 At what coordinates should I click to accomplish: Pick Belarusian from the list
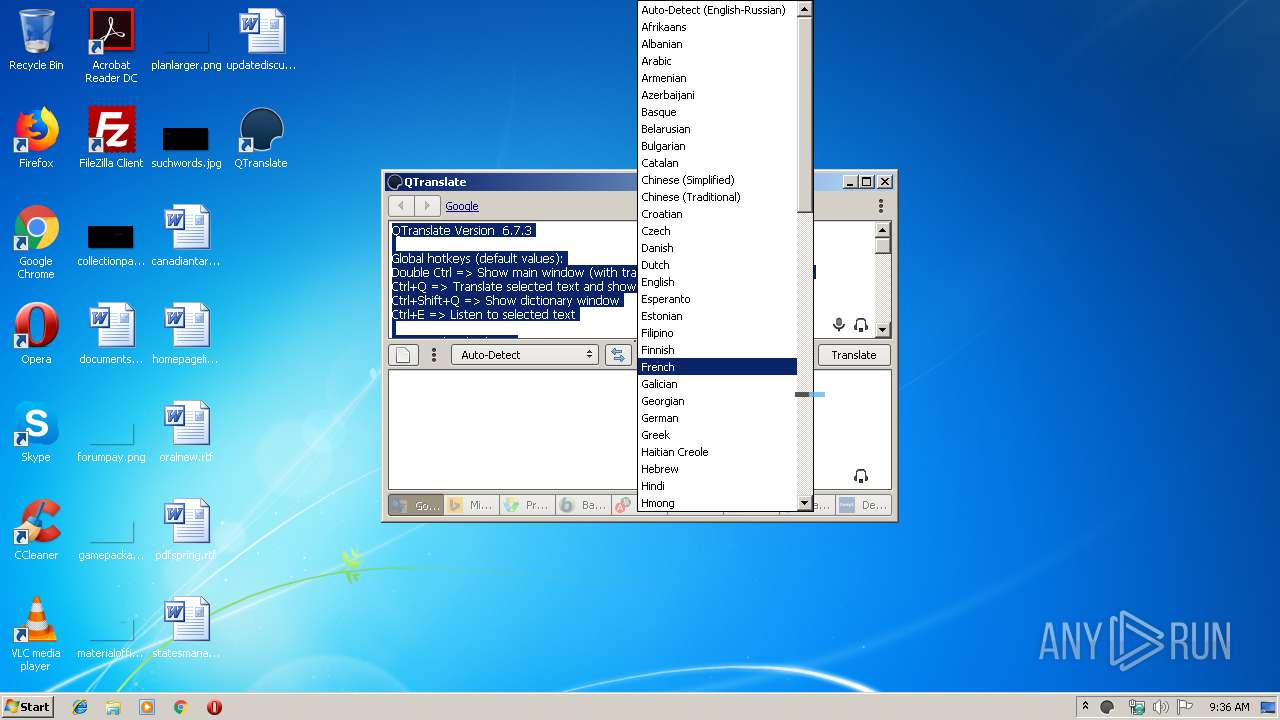[717, 129]
